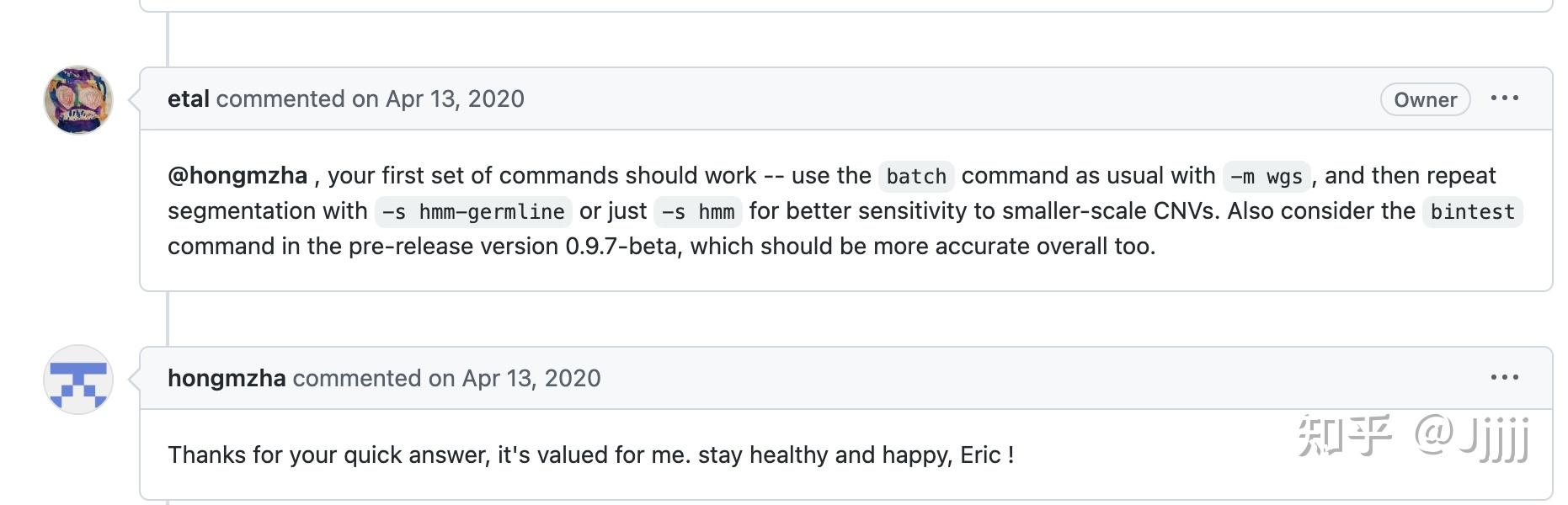The image size is (1568, 505).
Task: Click the 'on Apr 13, 2020' timestamp of hongmzha's comment
Action: coord(515,379)
